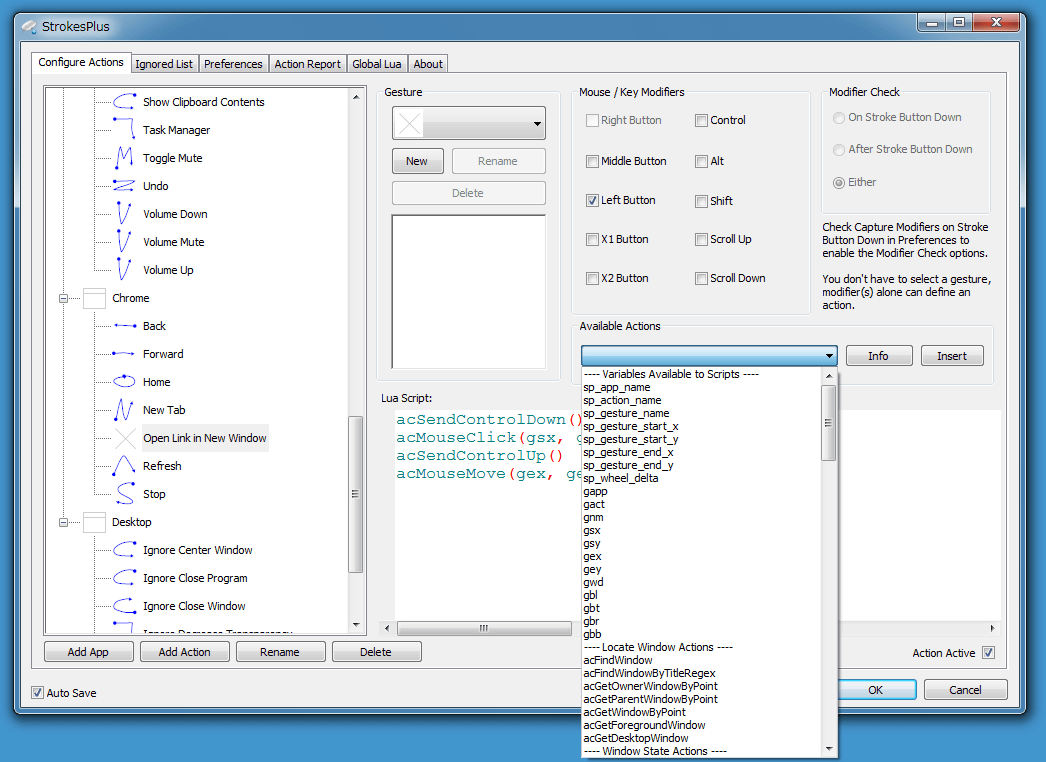Open the Global Lua tab
The width and height of the screenshot is (1046, 762).
(x=377, y=64)
